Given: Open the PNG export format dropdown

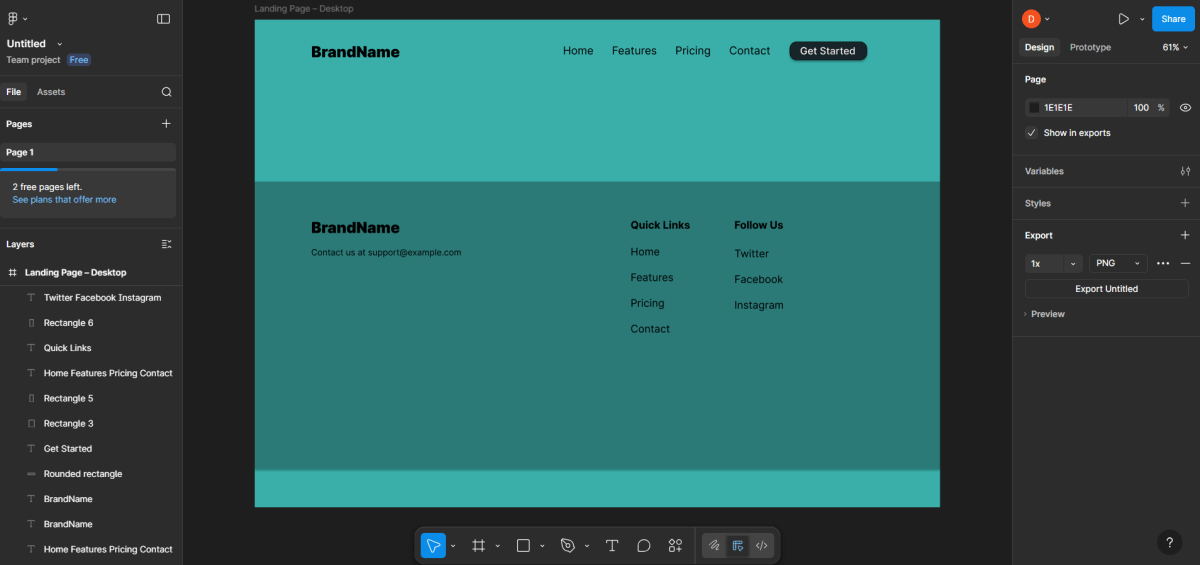Looking at the screenshot, I should [x=1117, y=263].
